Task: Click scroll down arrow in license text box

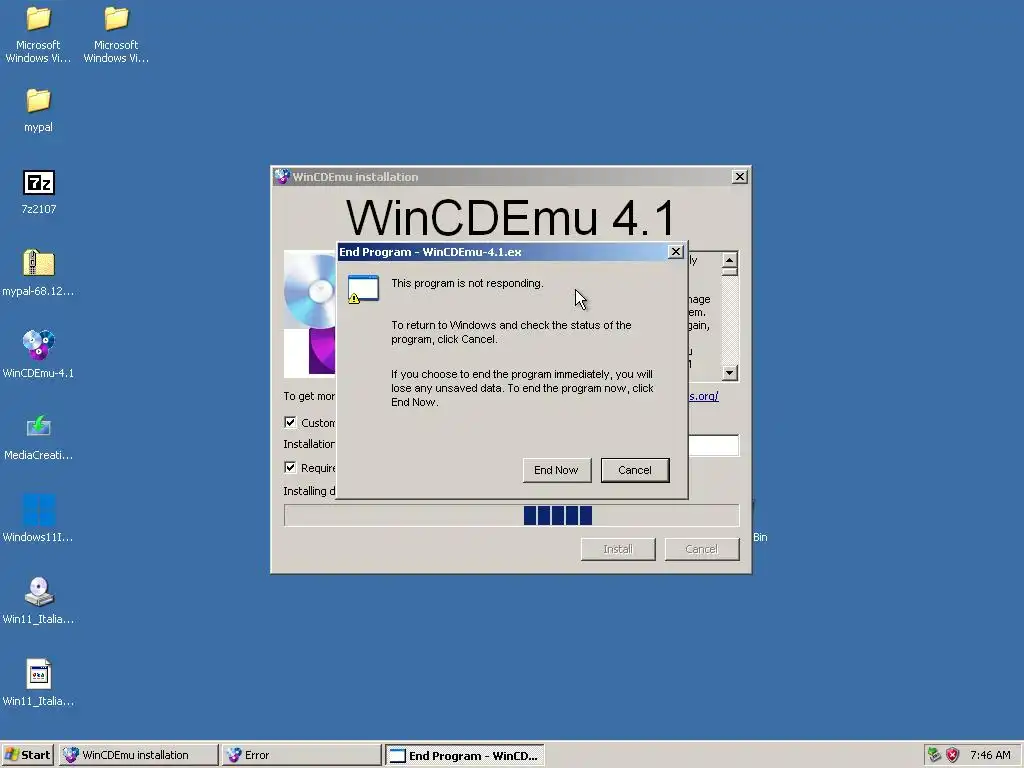Action: coord(729,373)
